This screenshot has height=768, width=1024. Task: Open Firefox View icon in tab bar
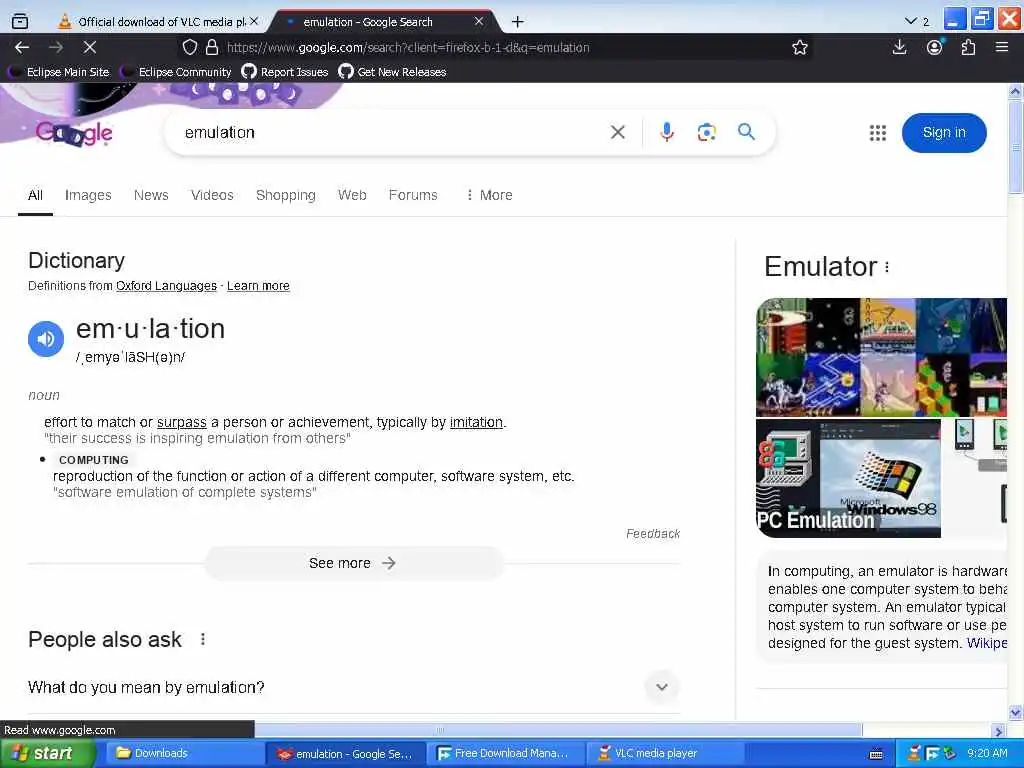(20, 22)
